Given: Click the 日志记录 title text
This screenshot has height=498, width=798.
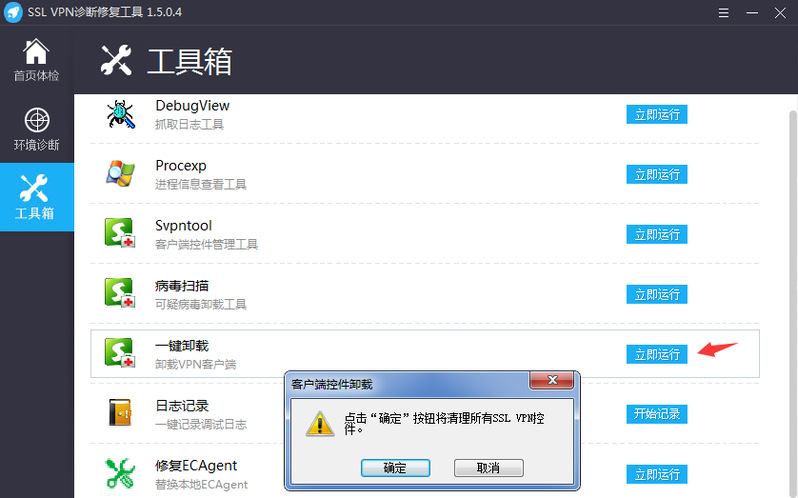Looking at the screenshot, I should (x=182, y=406).
